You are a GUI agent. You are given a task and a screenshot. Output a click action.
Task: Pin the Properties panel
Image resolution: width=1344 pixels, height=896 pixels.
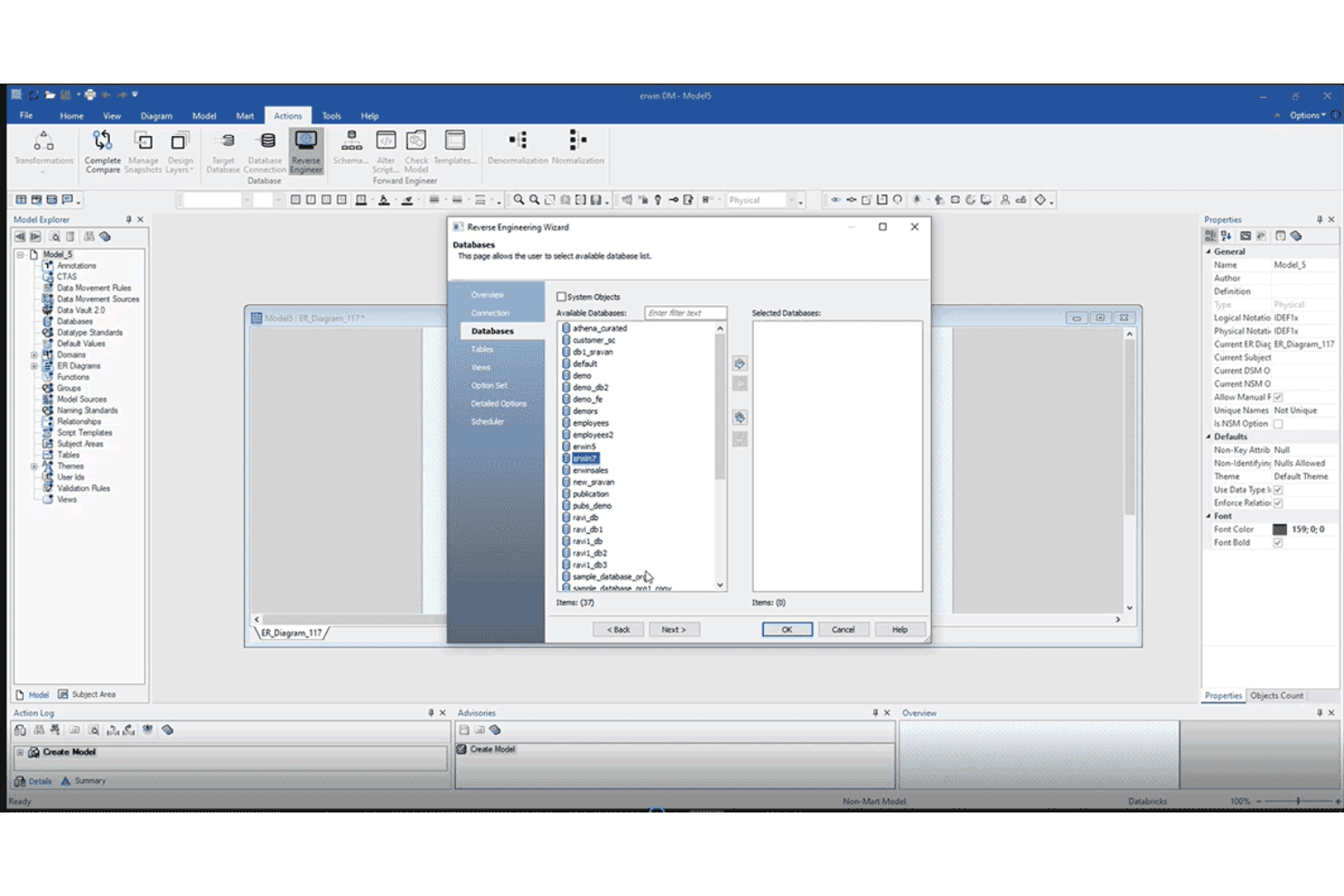pos(1319,220)
